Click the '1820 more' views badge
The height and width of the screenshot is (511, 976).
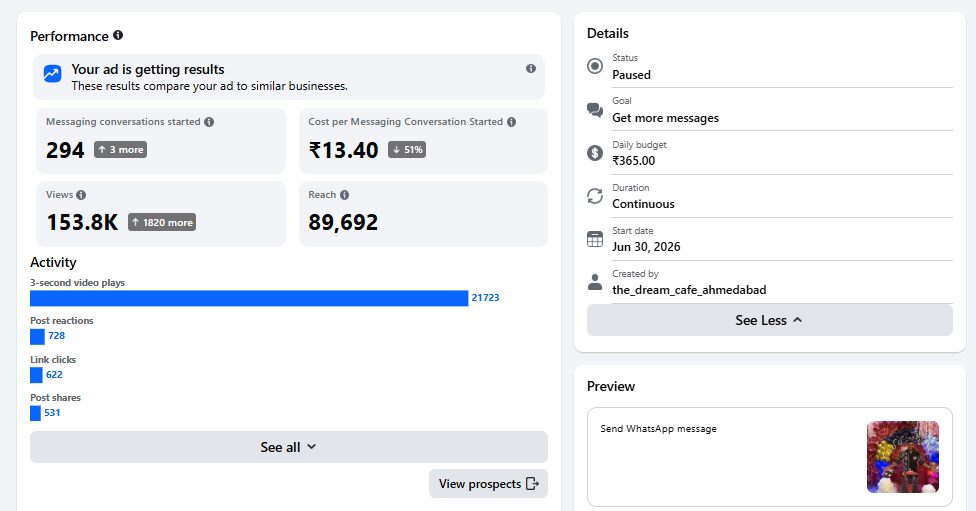point(162,222)
